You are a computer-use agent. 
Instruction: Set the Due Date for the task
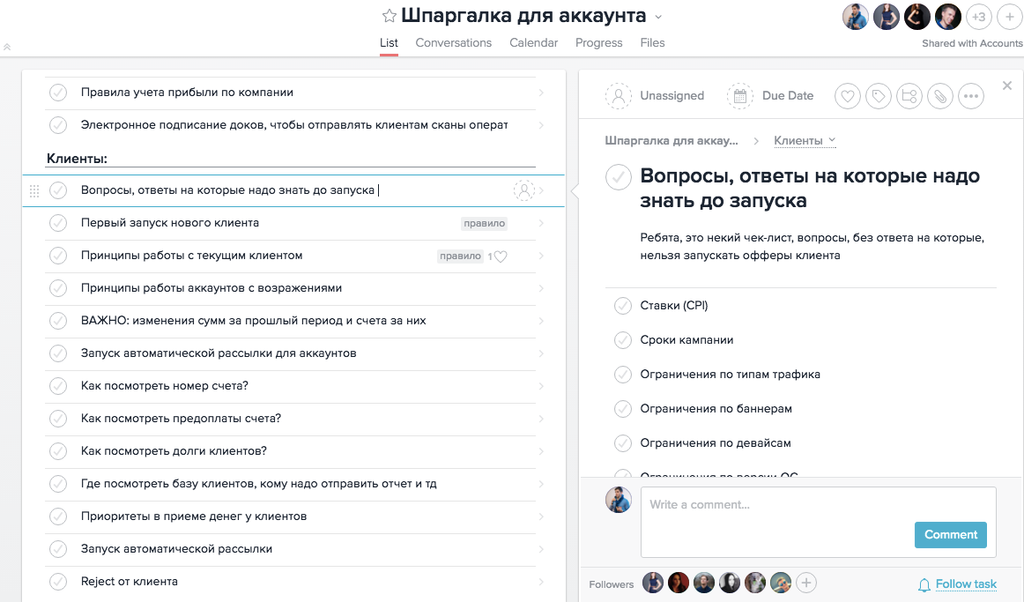(x=771, y=96)
